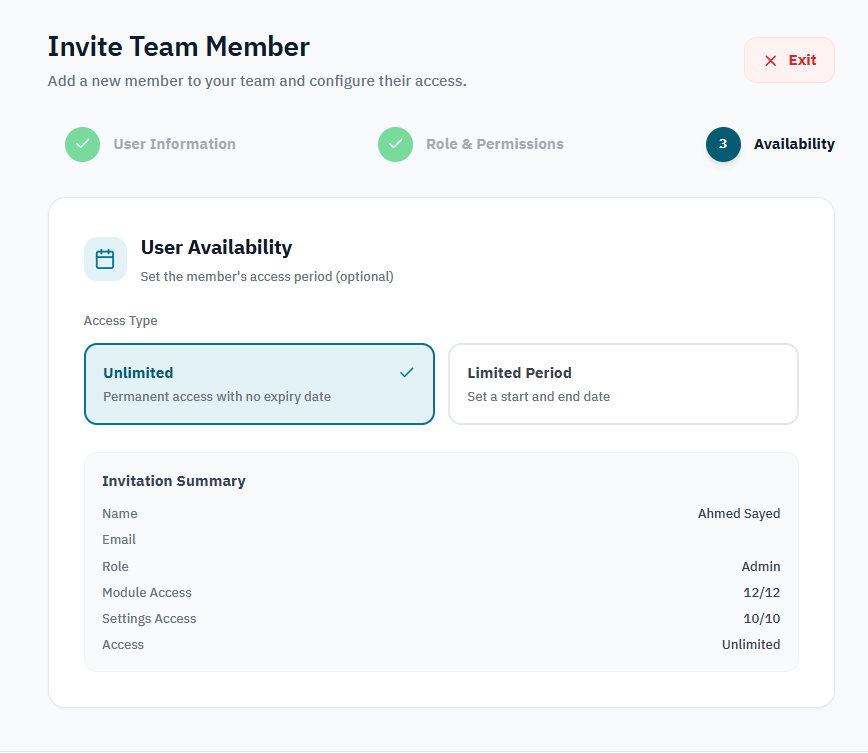Click the green checkmark next to User Information
The height and width of the screenshot is (753, 868).
[82, 144]
